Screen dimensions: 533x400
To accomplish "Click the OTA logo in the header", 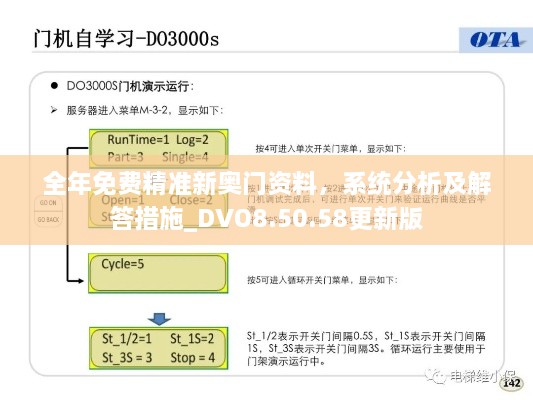I will pos(495,40).
